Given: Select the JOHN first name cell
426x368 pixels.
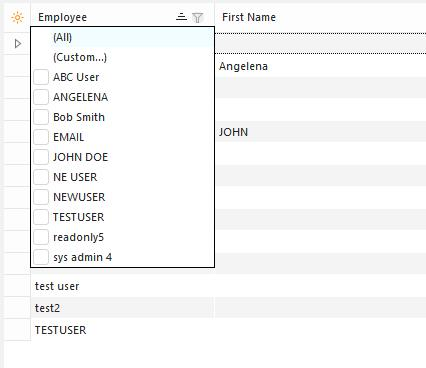Looking at the screenshot, I should [x=320, y=132].
